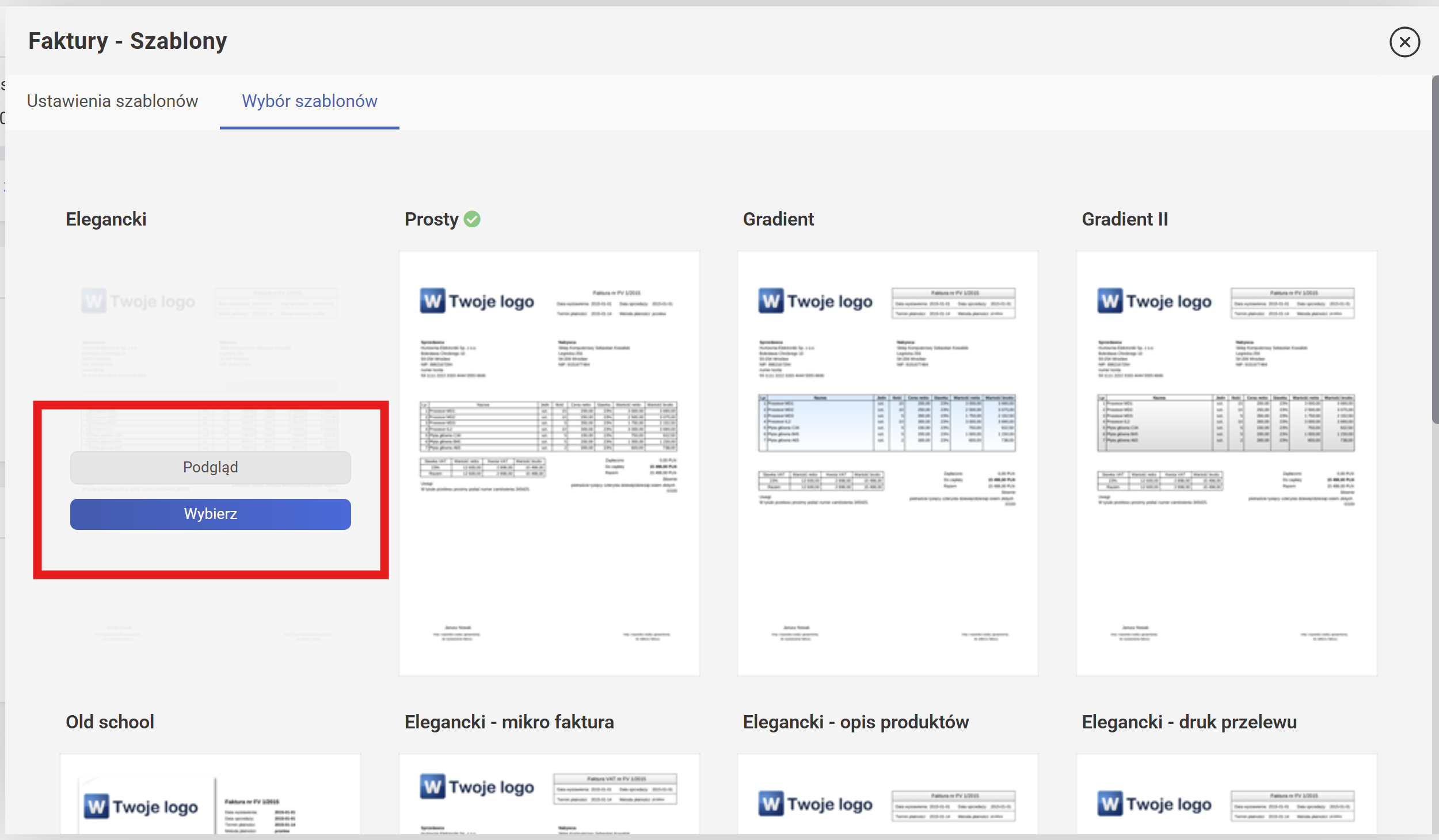The width and height of the screenshot is (1439, 840).
Task: Select Elegancki - mikro faktura thumbnail
Action: point(549,794)
